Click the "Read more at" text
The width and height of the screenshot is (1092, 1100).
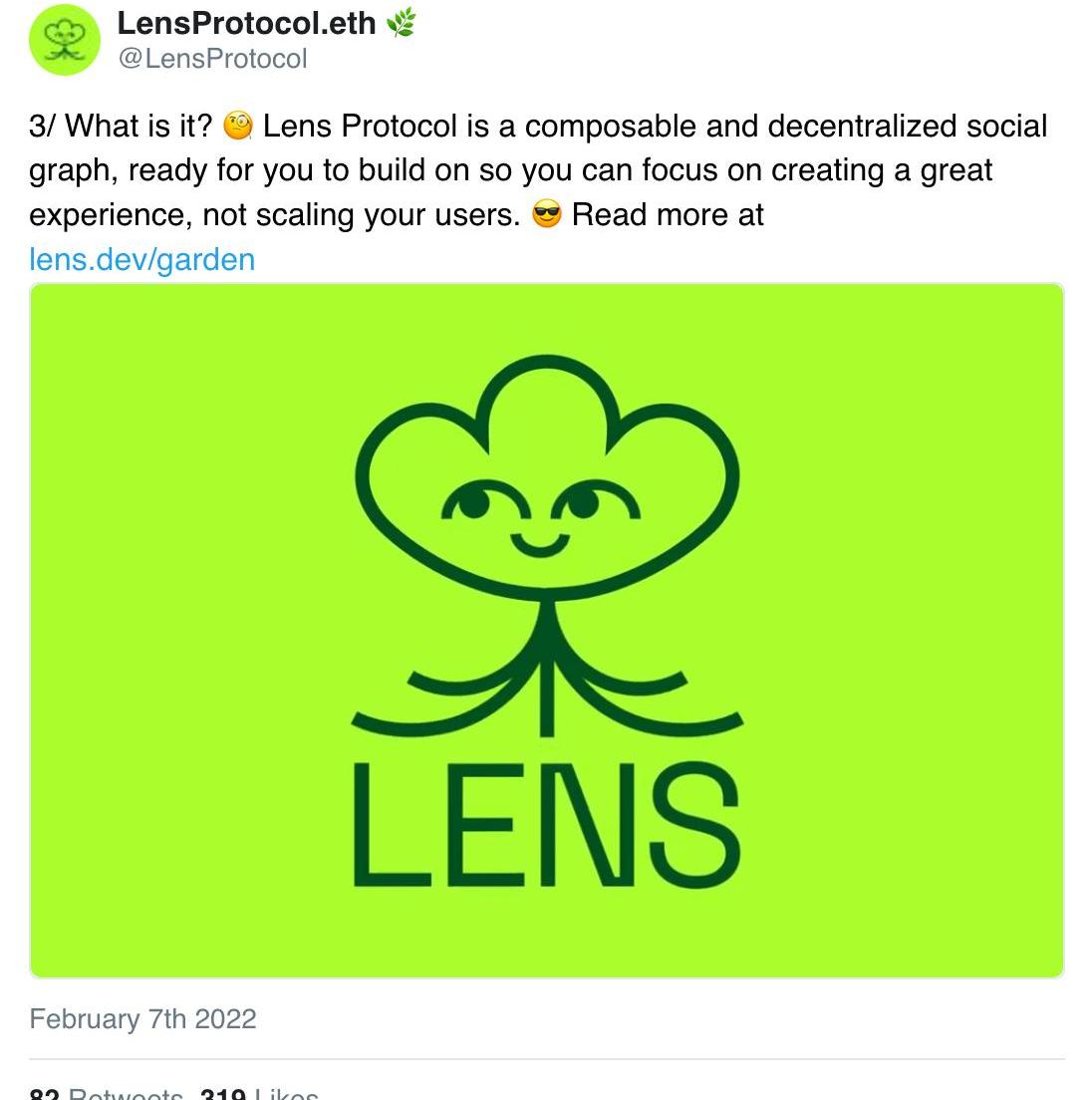[668, 215]
